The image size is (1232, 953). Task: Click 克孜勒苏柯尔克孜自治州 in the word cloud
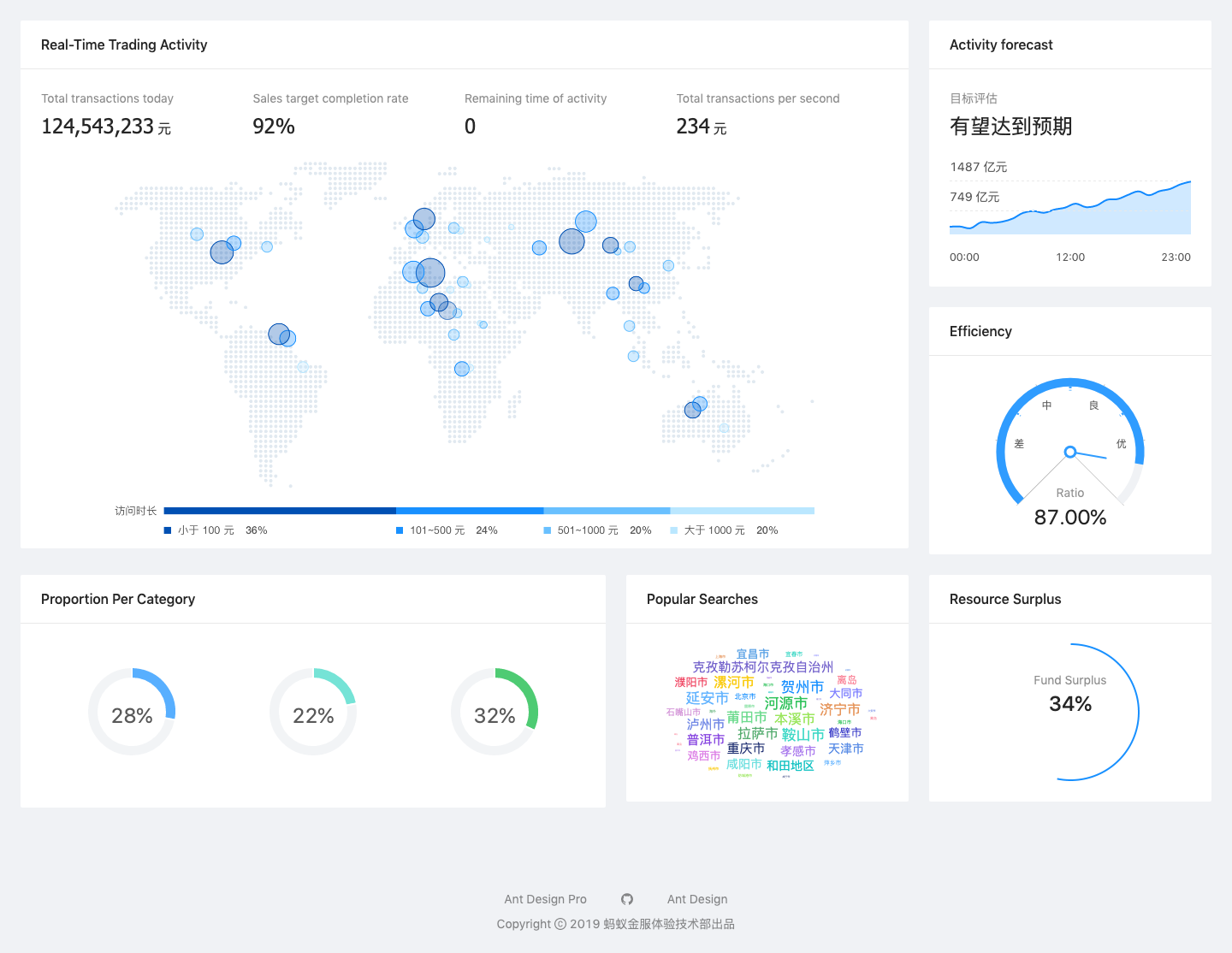pyautogui.click(x=763, y=666)
